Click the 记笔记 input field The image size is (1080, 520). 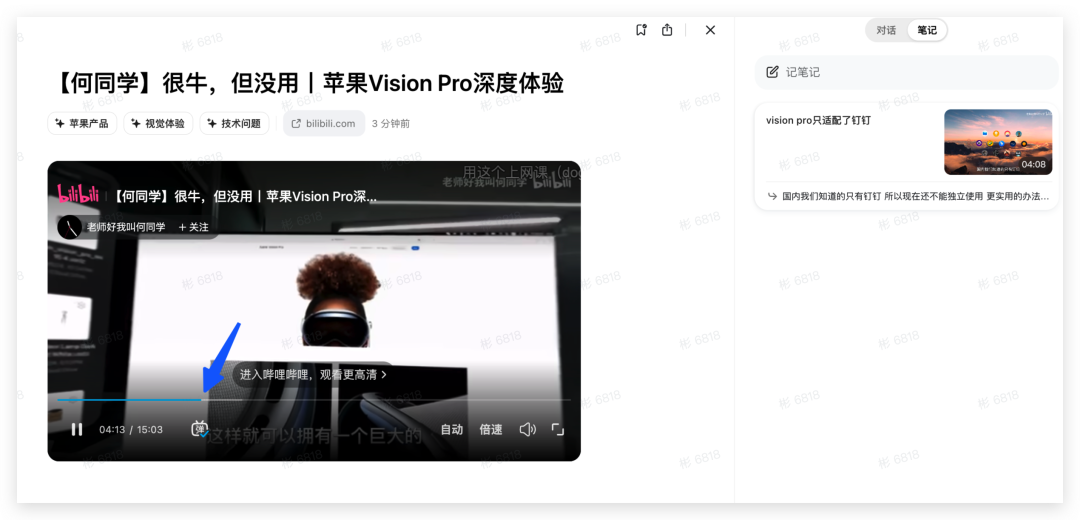tap(906, 72)
